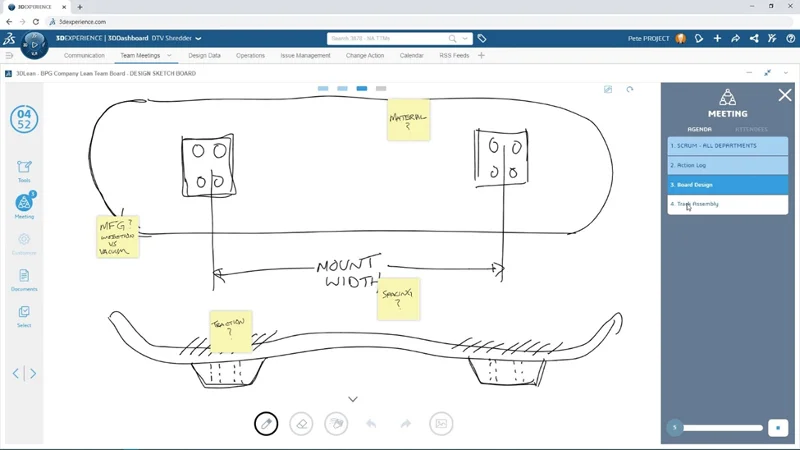Viewport: 800px width, 450px height.
Task: Open the 3D compass menu
Action: 34,44
